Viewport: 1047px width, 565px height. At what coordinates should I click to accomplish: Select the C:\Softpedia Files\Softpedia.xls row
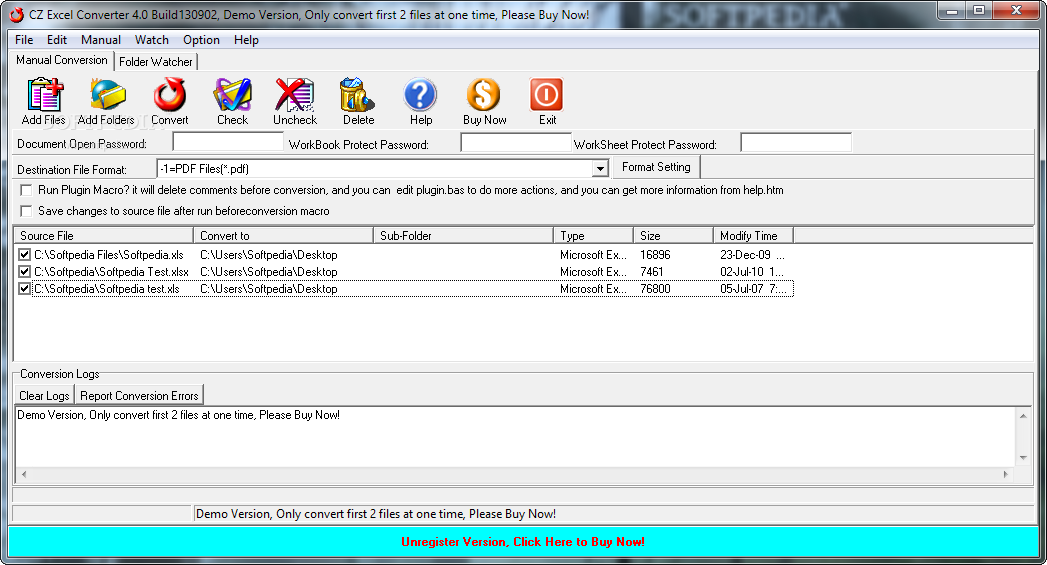[406, 254]
